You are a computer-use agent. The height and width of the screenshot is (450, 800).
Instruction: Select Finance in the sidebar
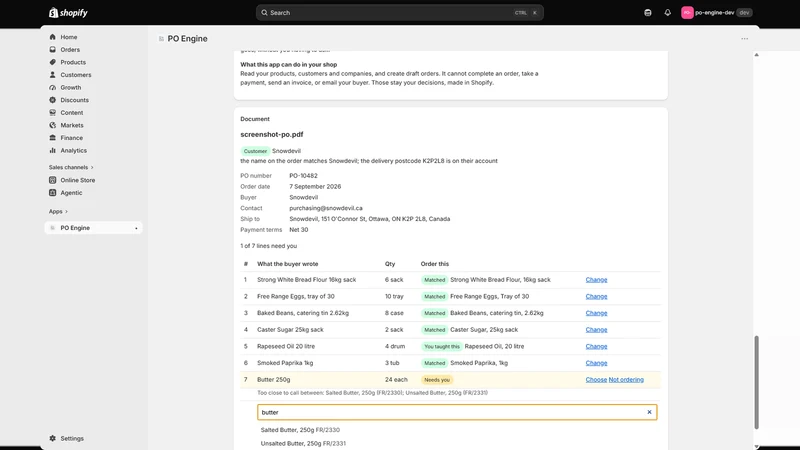coord(71,138)
